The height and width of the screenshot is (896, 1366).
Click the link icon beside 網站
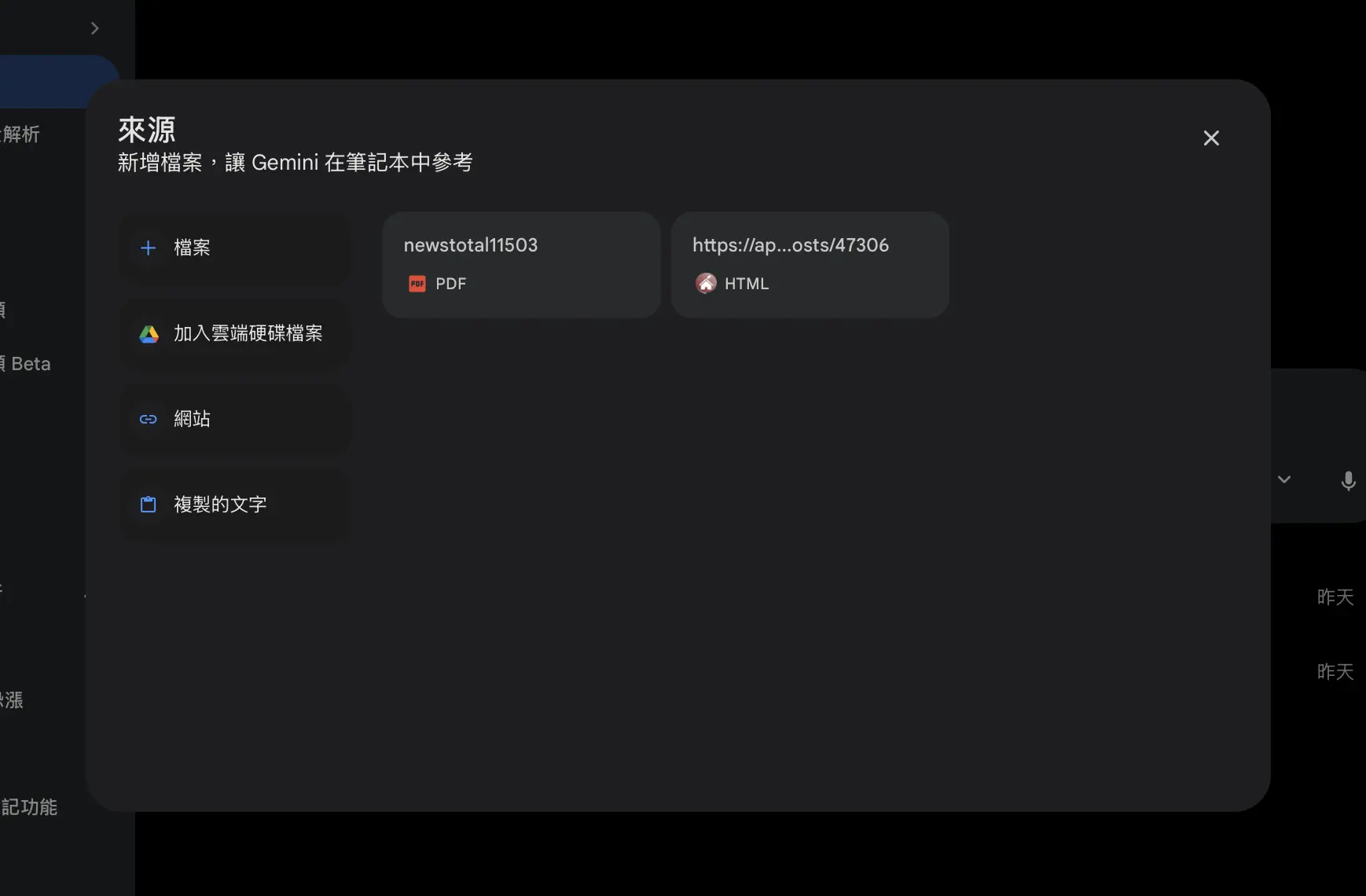pyautogui.click(x=148, y=419)
